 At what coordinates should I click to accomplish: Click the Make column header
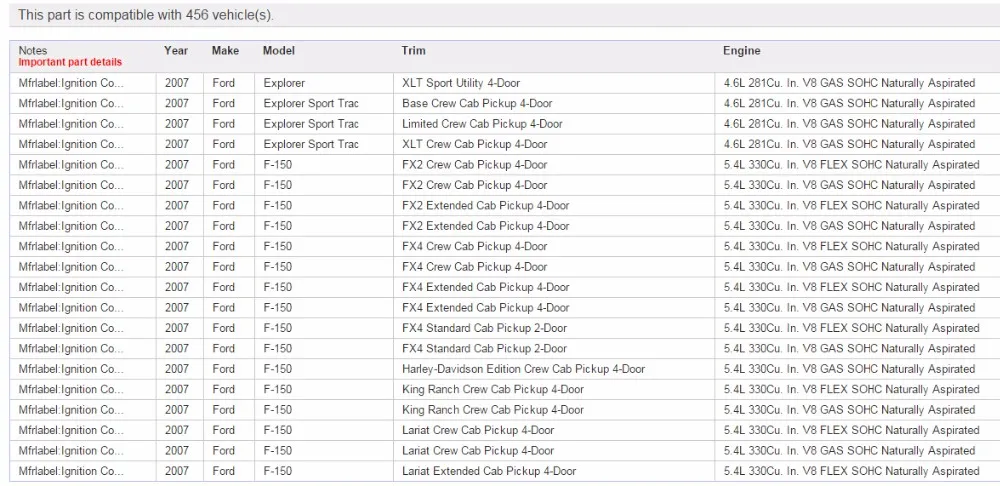225,50
